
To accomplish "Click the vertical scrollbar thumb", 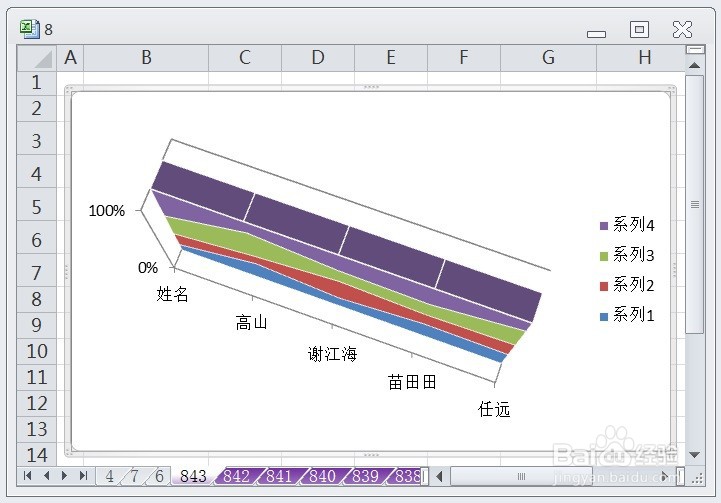I will click(695, 204).
